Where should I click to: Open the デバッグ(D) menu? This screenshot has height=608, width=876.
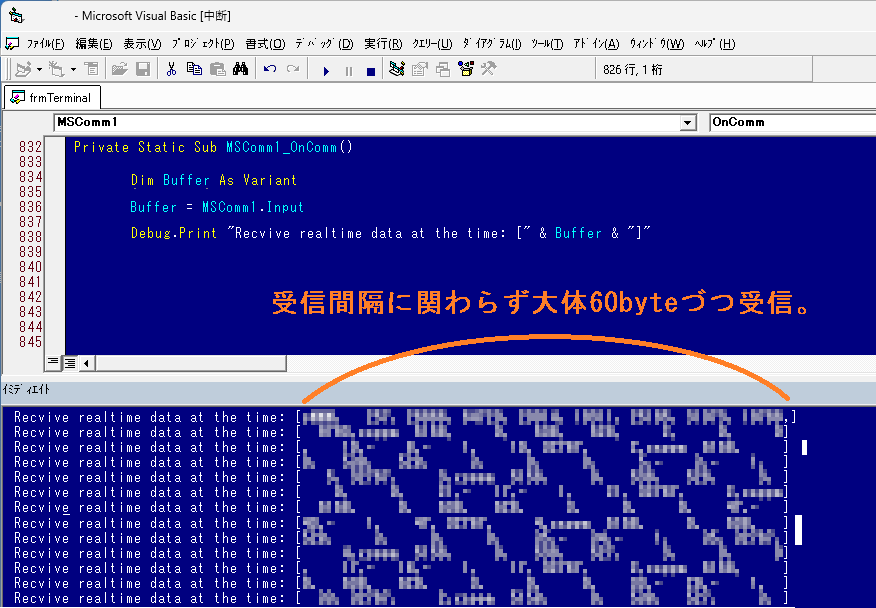point(324,44)
